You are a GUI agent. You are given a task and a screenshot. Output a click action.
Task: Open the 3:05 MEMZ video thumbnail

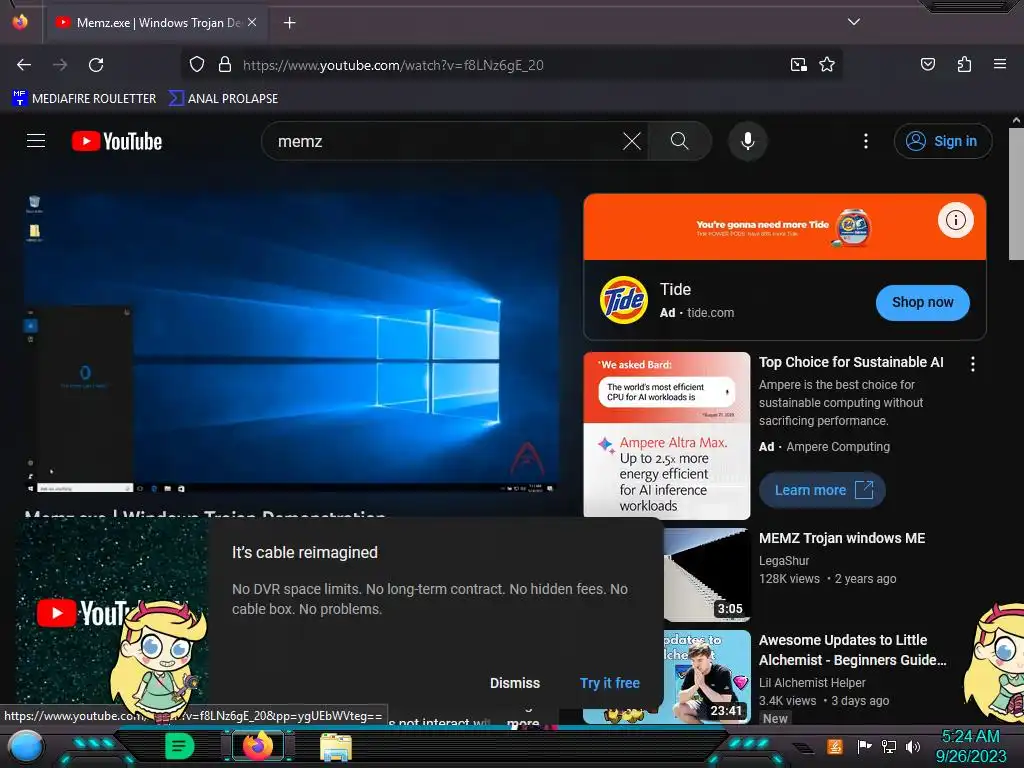pyautogui.click(x=707, y=575)
